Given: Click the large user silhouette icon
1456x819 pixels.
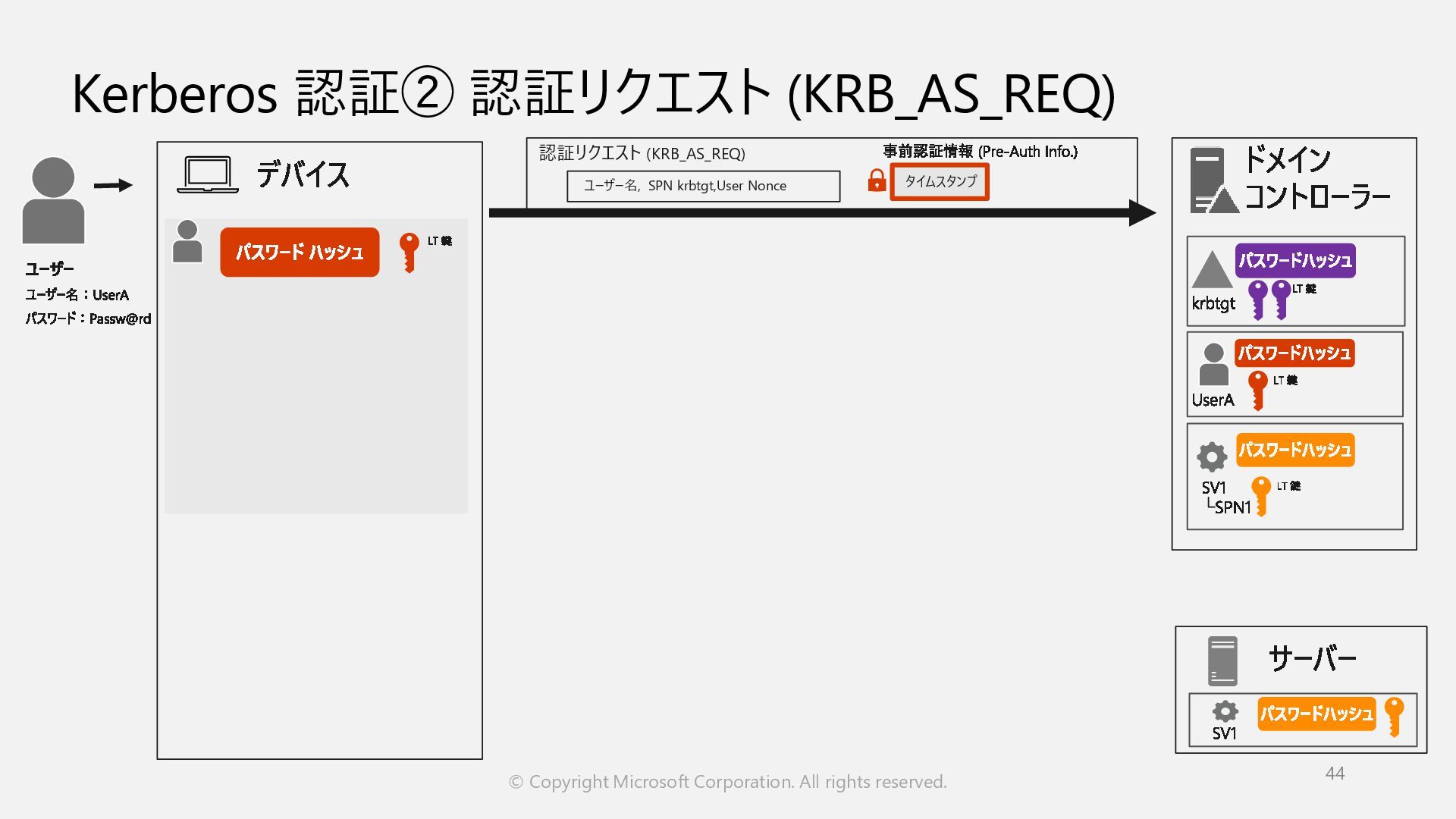Looking at the screenshot, I should tap(53, 200).
